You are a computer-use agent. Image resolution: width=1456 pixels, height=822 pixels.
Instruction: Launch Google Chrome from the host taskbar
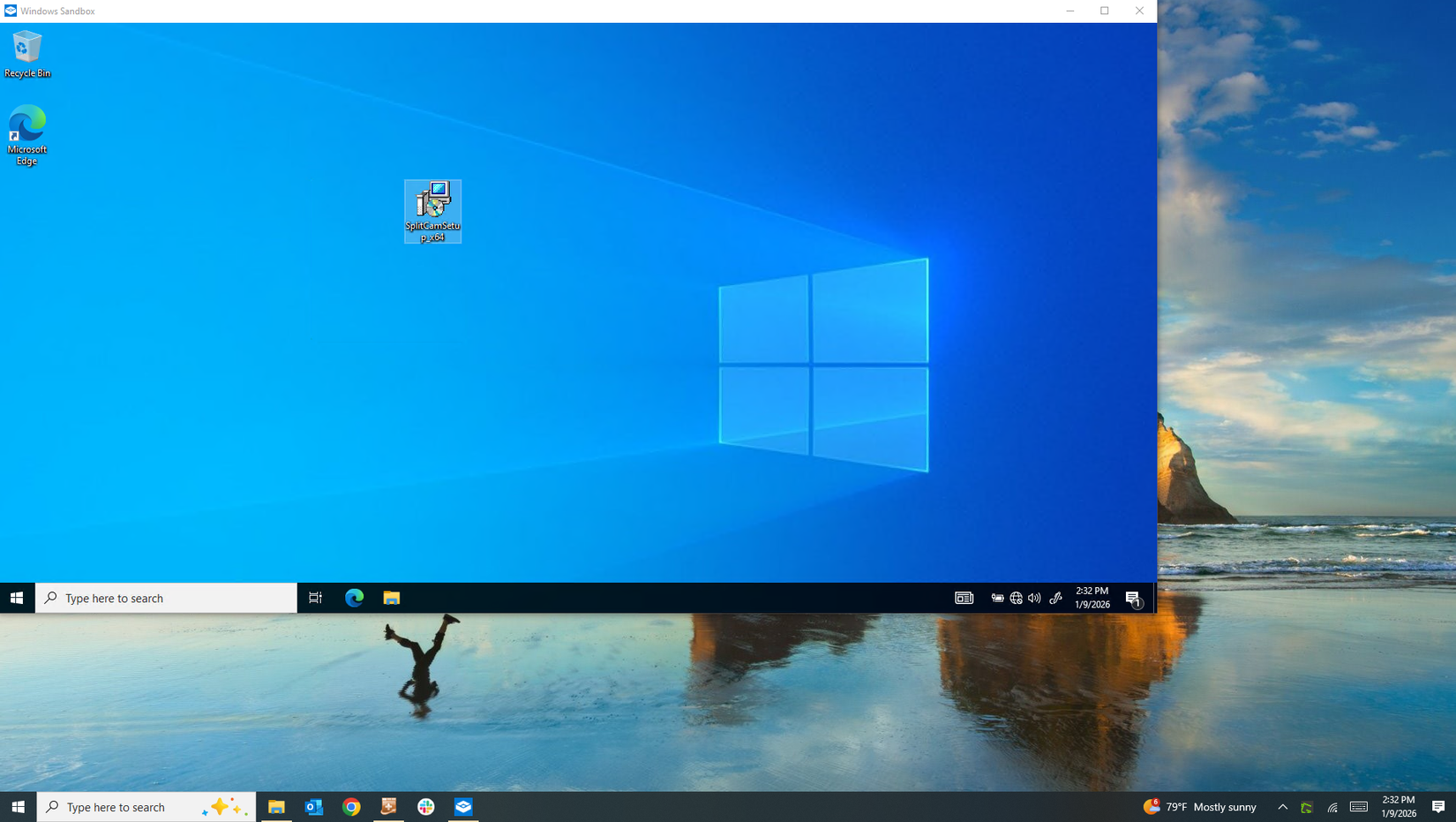[351, 806]
